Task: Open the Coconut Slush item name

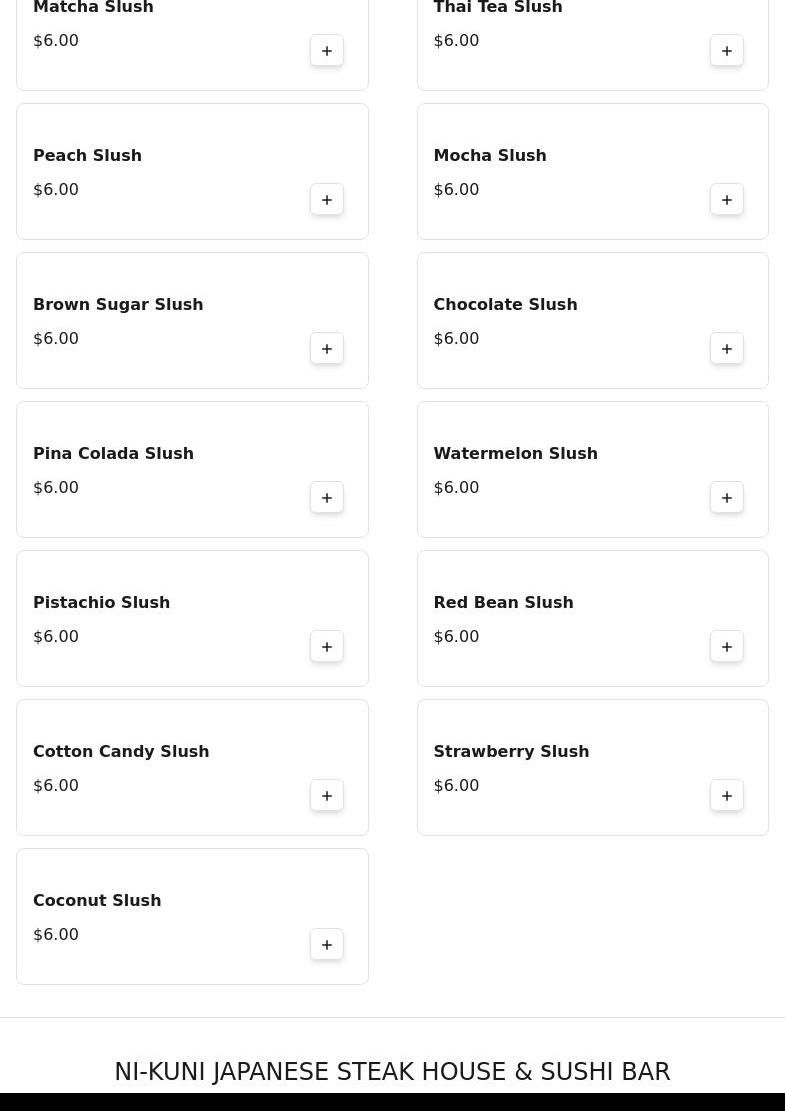Action: [x=97, y=900]
